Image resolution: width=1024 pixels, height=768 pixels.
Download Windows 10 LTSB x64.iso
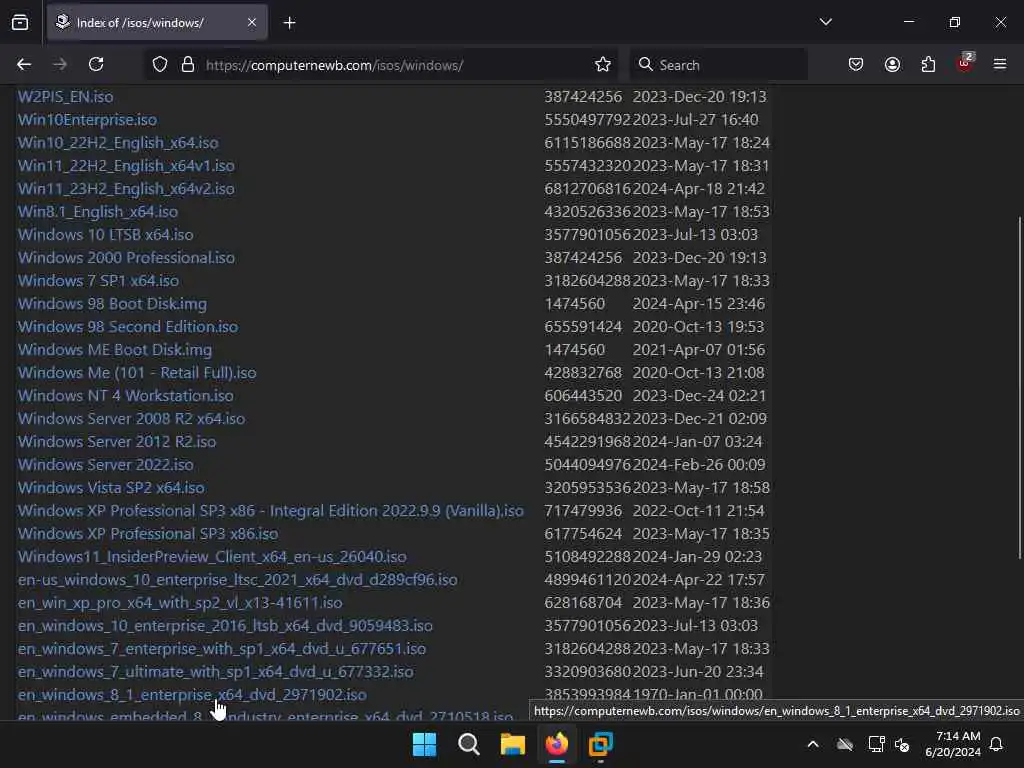(106, 234)
